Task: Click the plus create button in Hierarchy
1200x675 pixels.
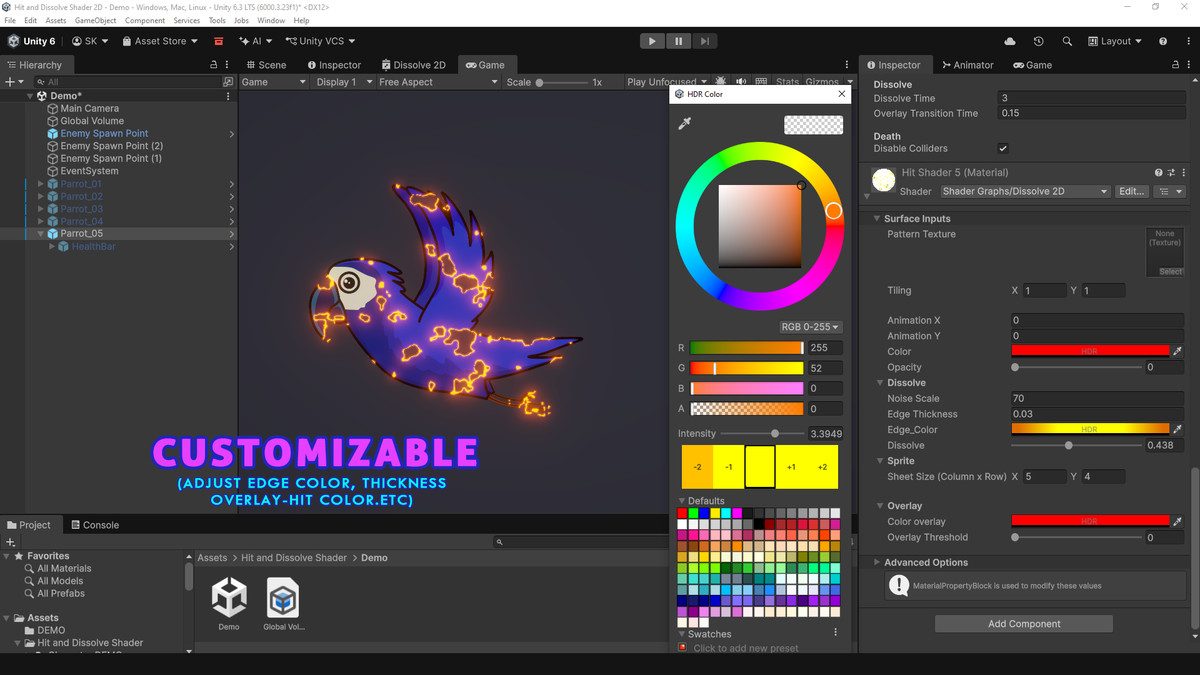Action: pyautogui.click(x=12, y=82)
